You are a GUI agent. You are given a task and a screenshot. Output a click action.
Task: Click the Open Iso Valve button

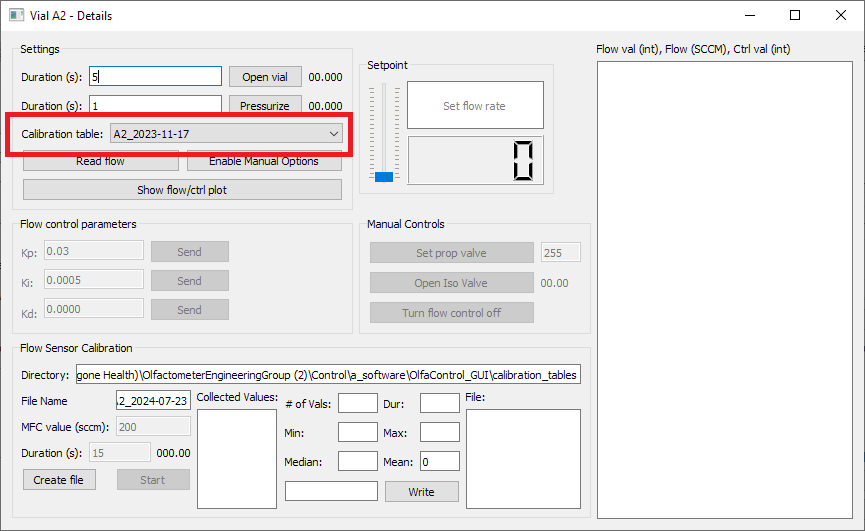(x=452, y=282)
